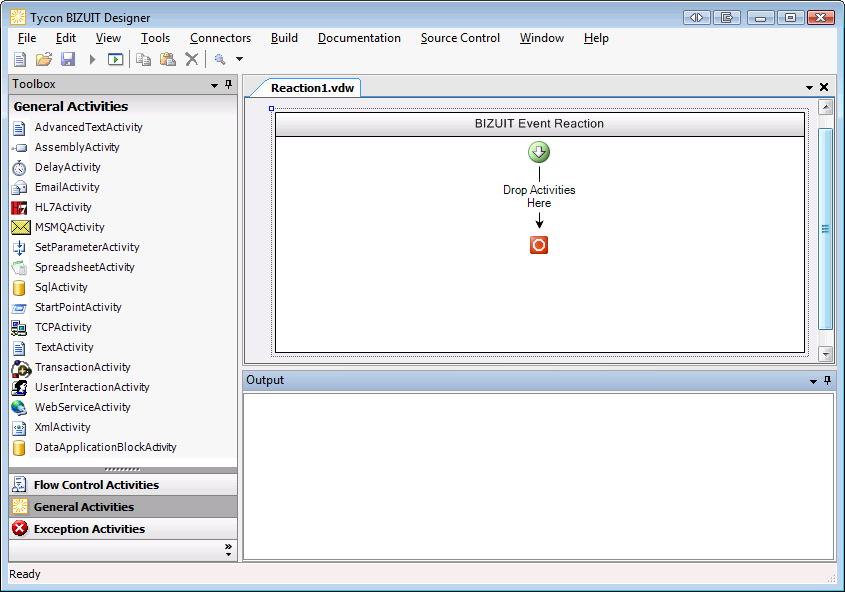845x592 pixels.
Task: Click the TextActivity toolbox label
Action: [64, 347]
